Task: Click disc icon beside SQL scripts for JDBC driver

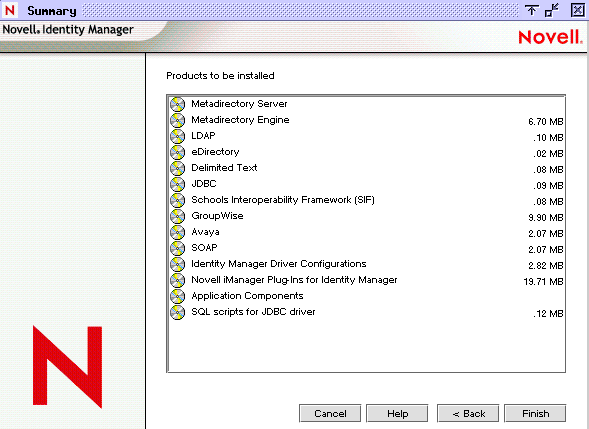Action: coord(178,313)
